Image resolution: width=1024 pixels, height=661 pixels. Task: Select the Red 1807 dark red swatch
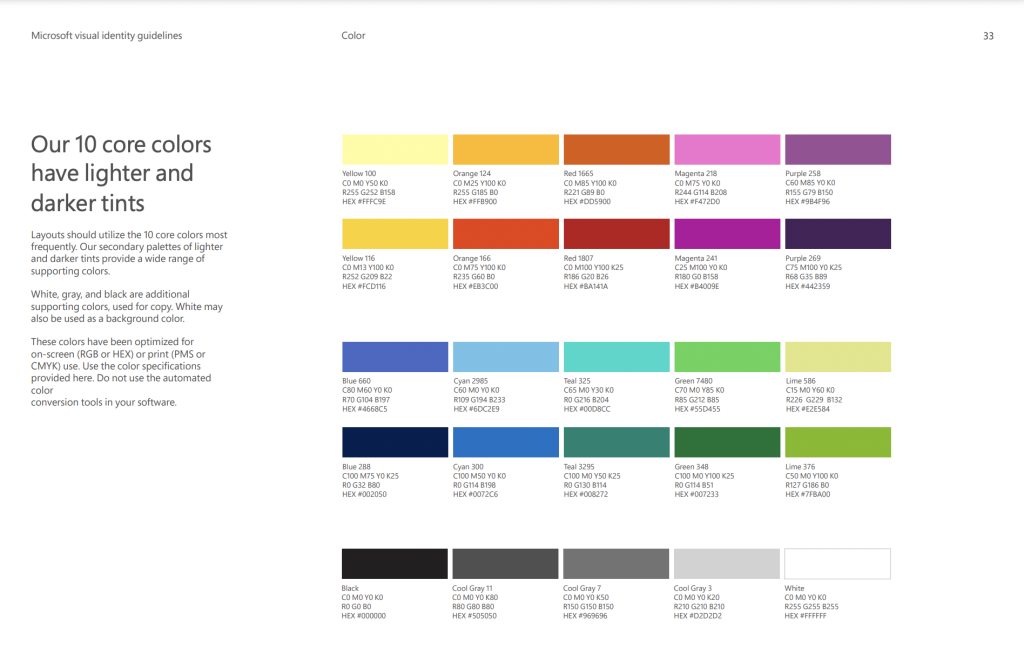(616, 234)
